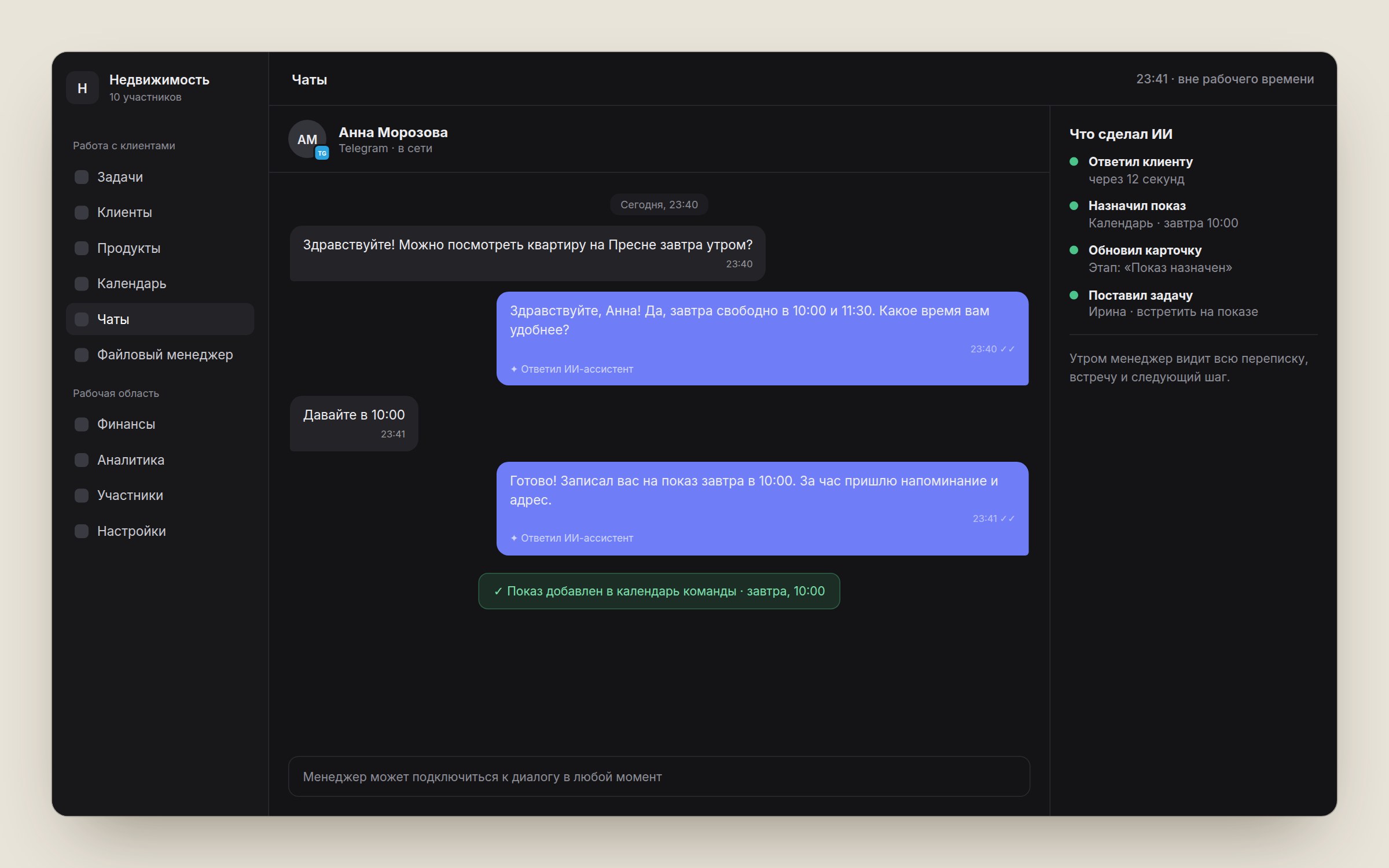The image size is (1389, 868).
Task: Click the "Что сделал ИИ" panel heading
Action: tap(1120, 134)
